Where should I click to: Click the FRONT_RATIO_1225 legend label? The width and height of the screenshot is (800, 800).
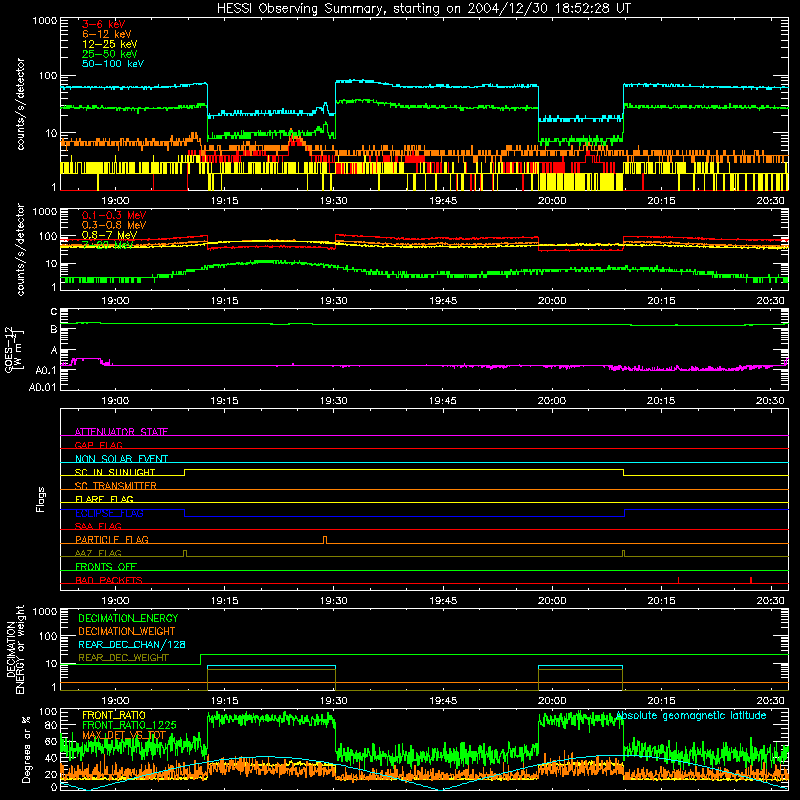click(129, 725)
